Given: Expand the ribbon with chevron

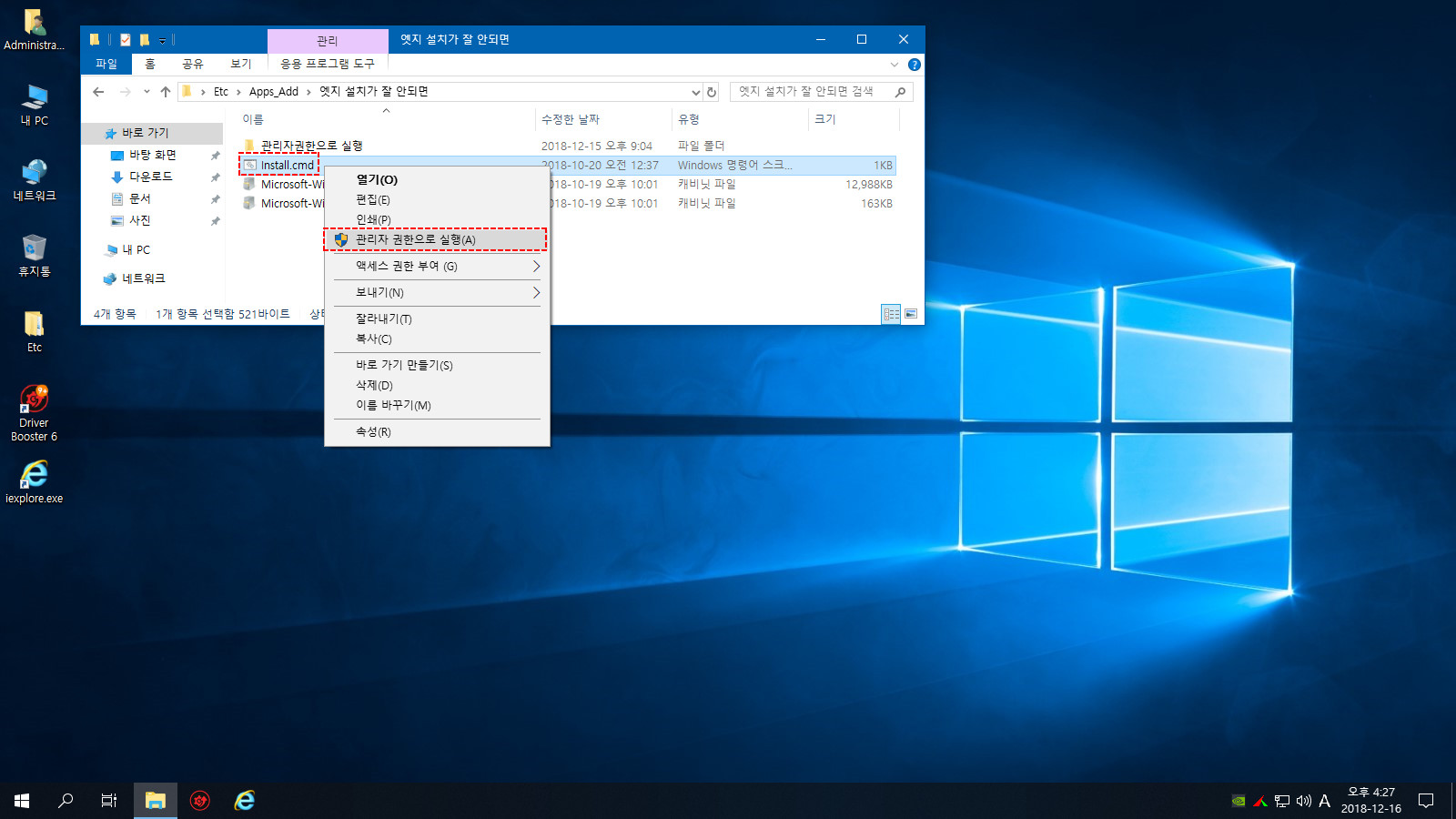Looking at the screenshot, I should click(x=895, y=65).
